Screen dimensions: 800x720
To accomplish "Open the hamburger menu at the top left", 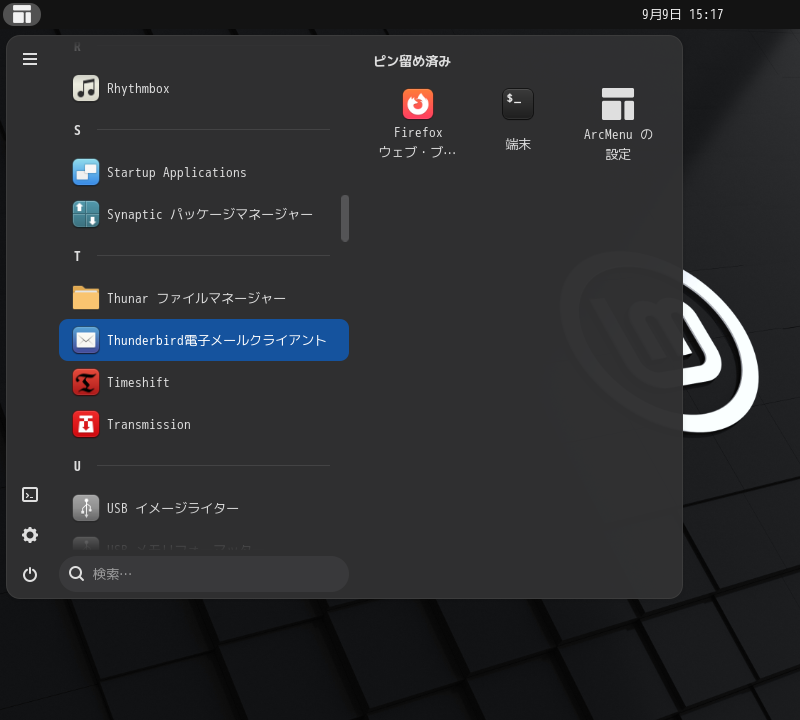I will 30,59.
